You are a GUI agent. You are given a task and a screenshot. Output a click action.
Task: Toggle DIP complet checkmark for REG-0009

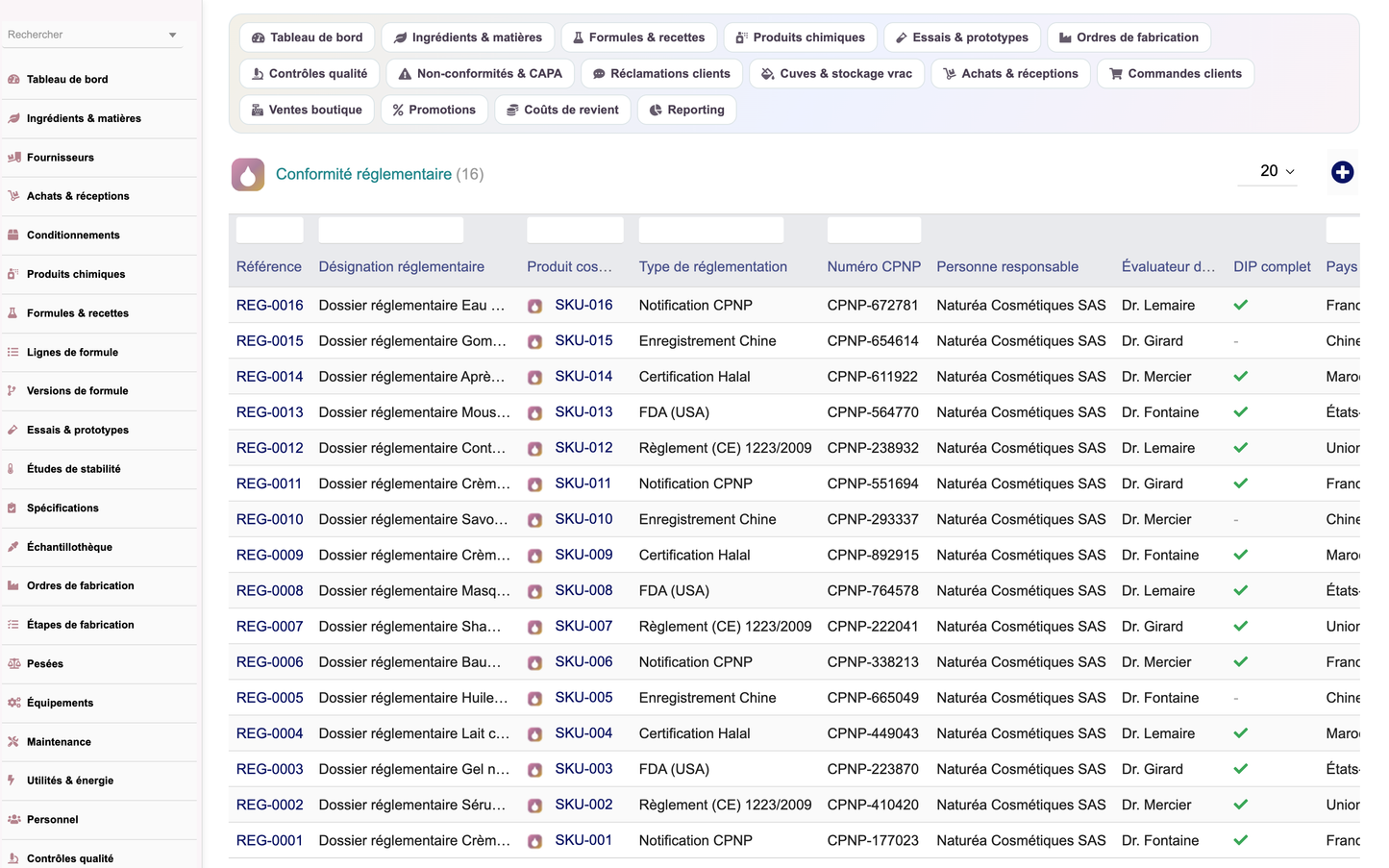tap(1241, 555)
